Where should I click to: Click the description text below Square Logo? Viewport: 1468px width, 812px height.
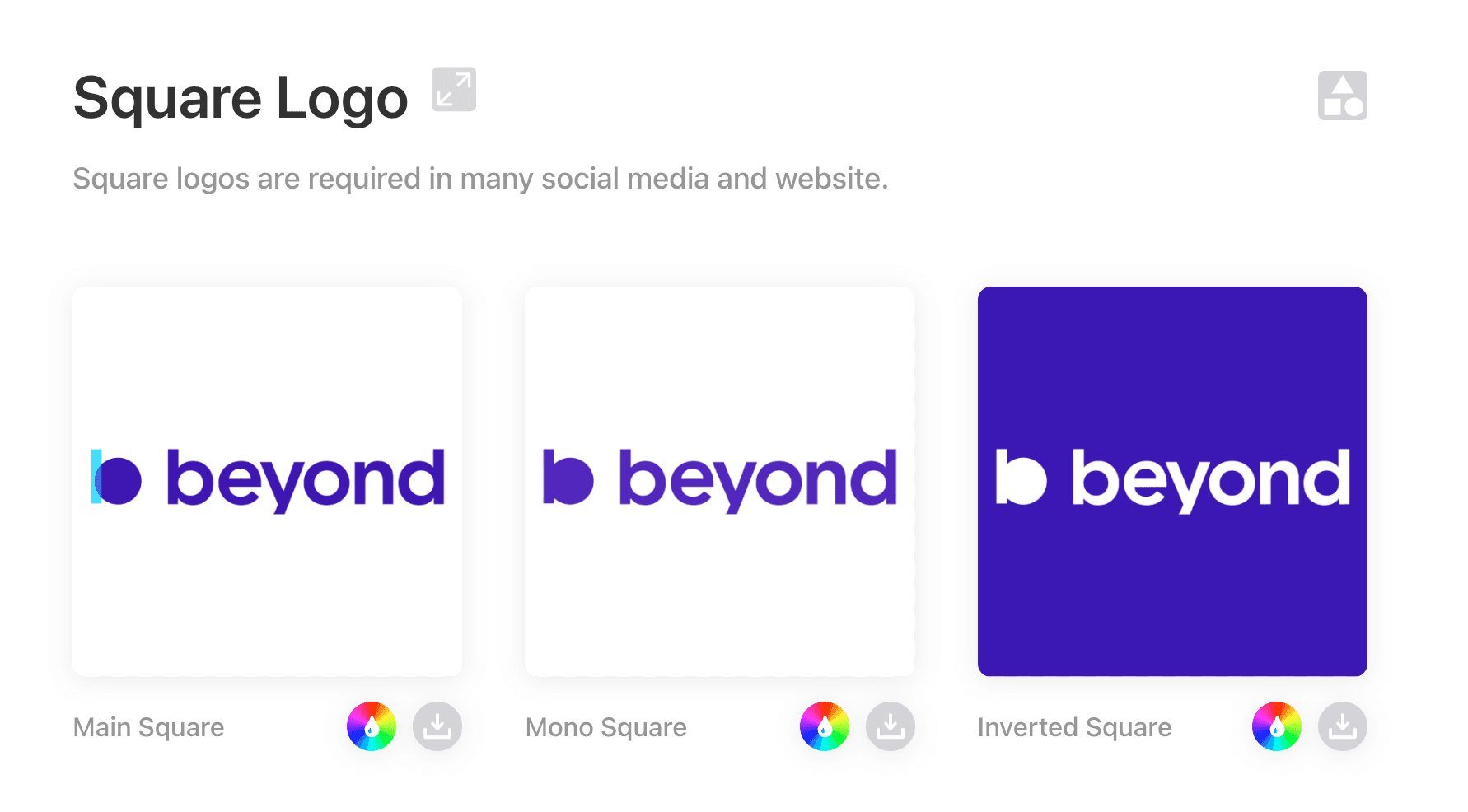(481, 179)
